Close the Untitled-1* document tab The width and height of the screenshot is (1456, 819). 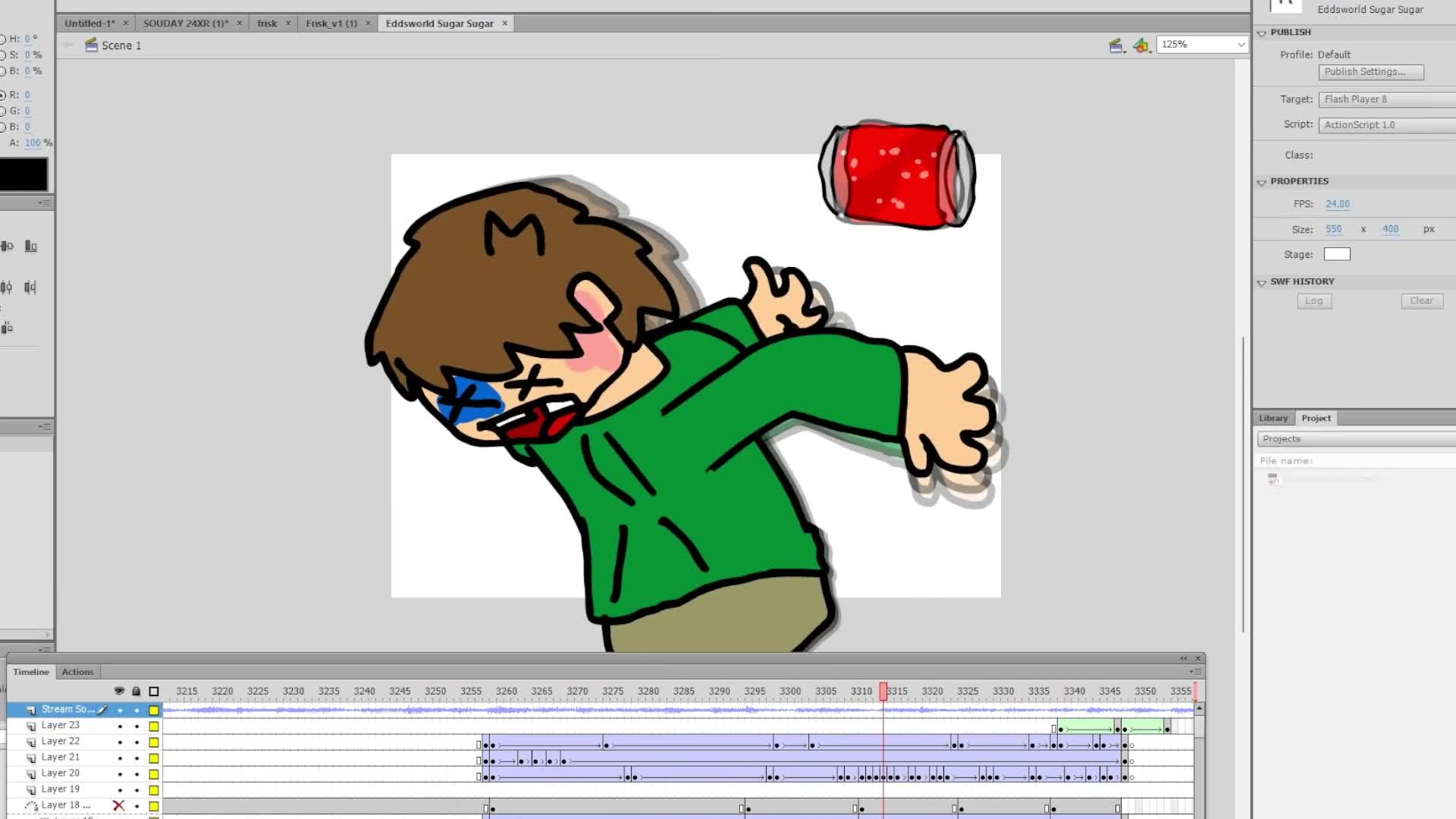pyautogui.click(x=126, y=24)
